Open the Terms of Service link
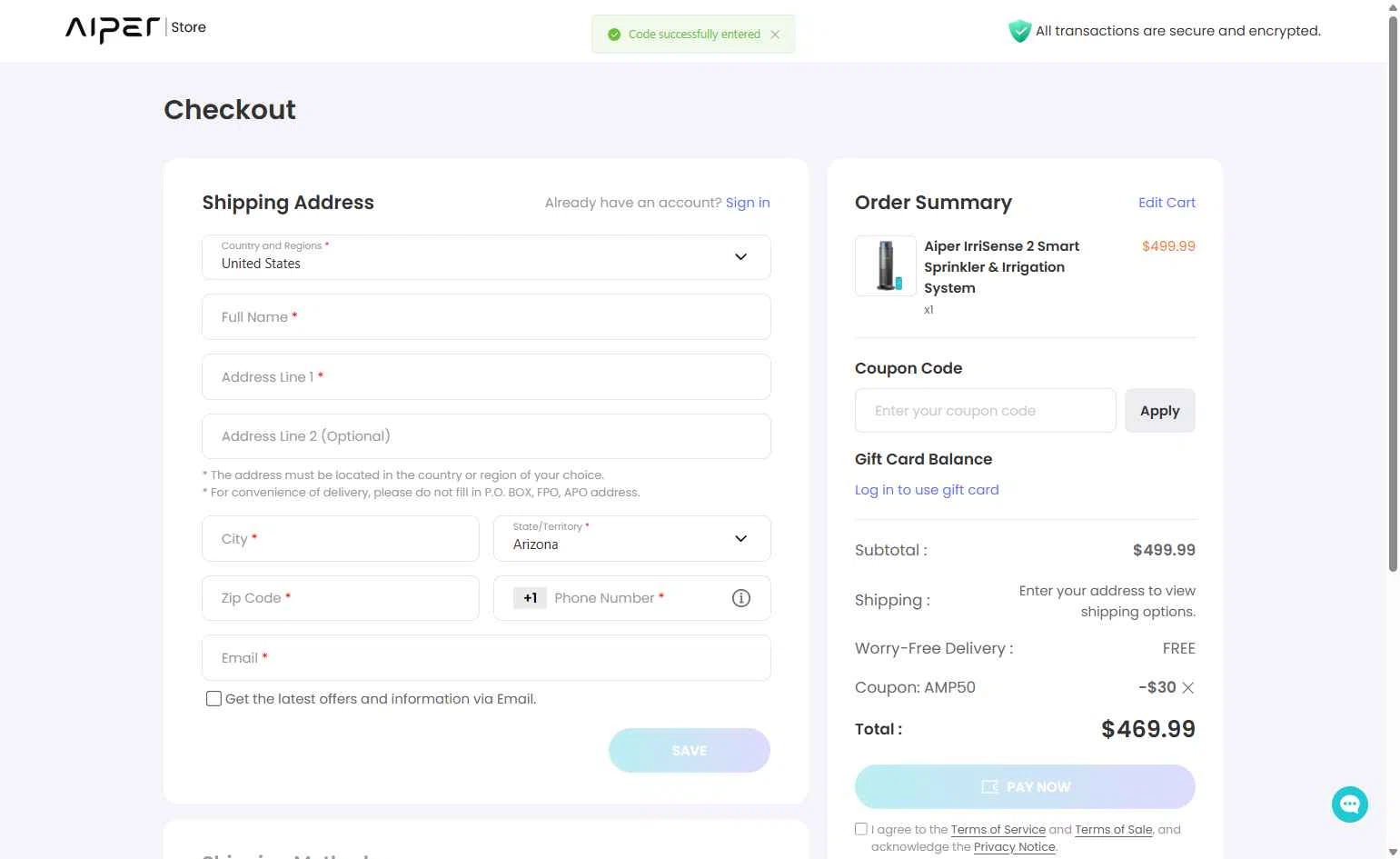Viewport: 1400px width, 859px height. tap(998, 830)
